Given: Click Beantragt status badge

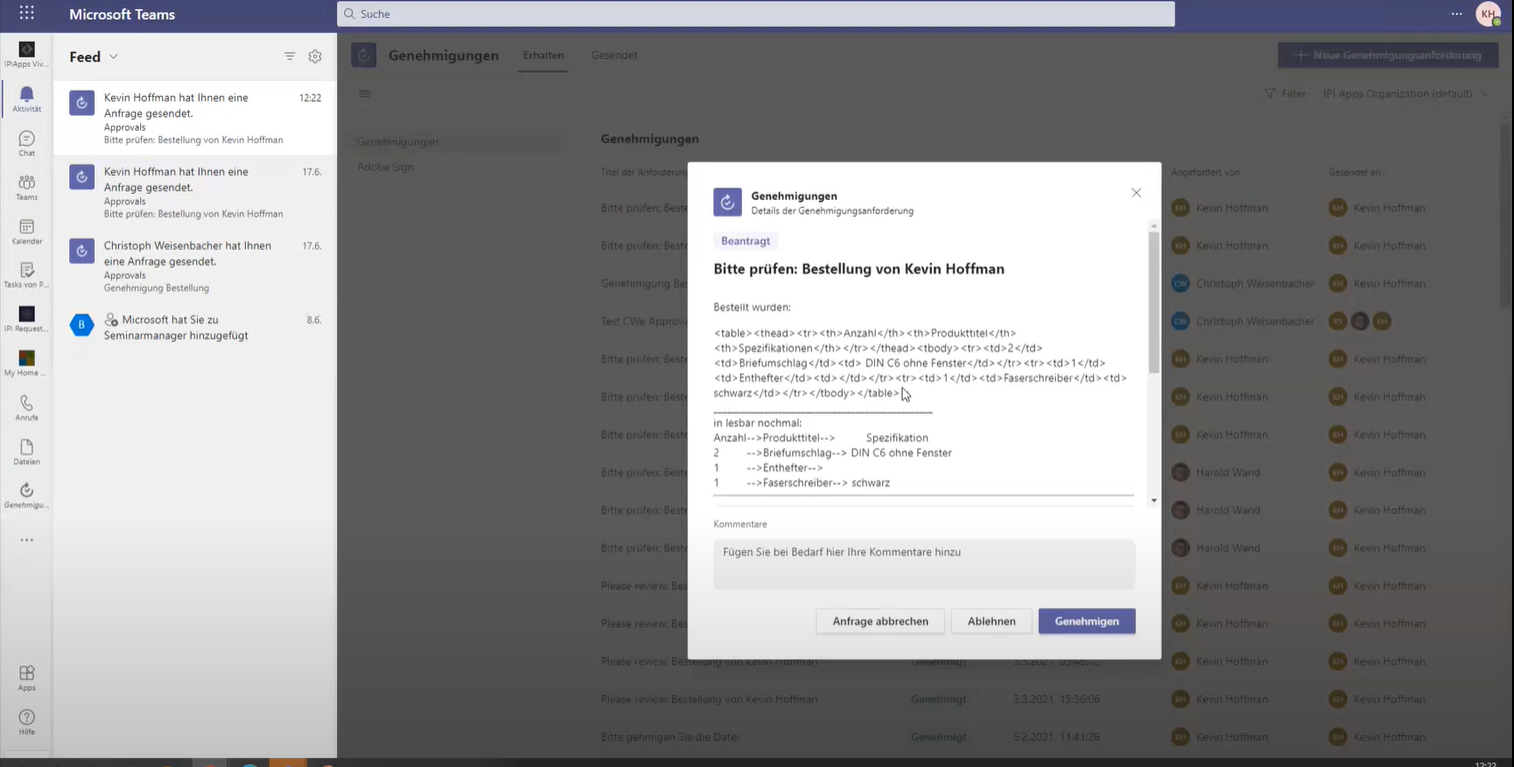Looking at the screenshot, I should pyautogui.click(x=745, y=241).
